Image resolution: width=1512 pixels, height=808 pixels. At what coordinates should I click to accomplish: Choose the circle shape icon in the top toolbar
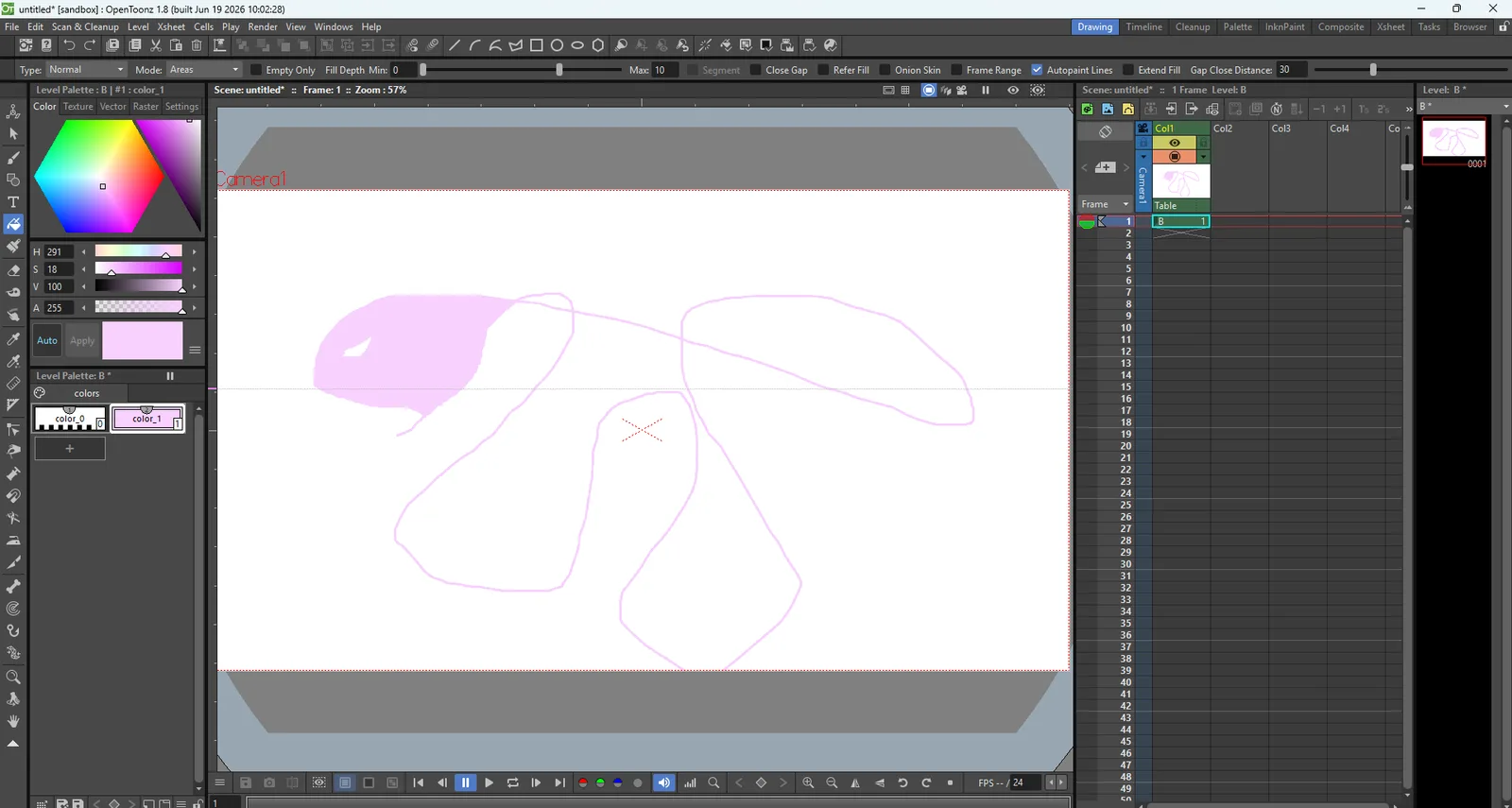point(558,45)
